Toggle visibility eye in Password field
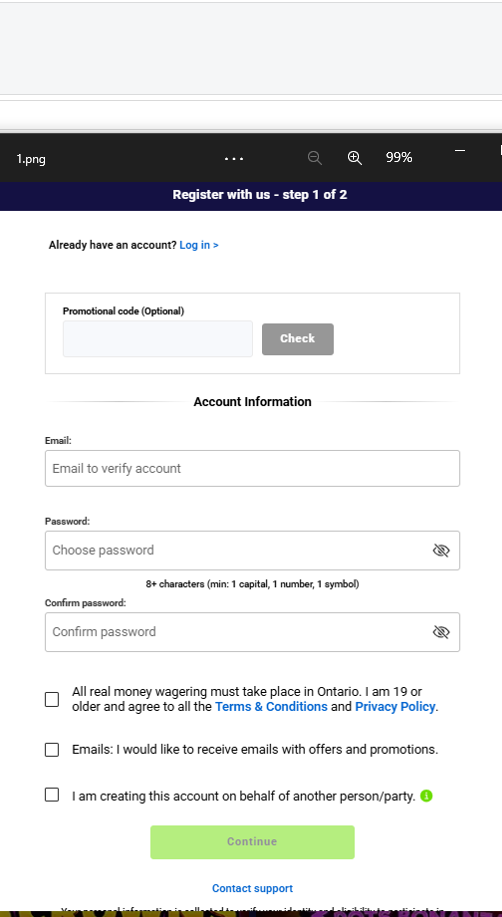The width and height of the screenshot is (502, 917). pyautogui.click(x=441, y=550)
